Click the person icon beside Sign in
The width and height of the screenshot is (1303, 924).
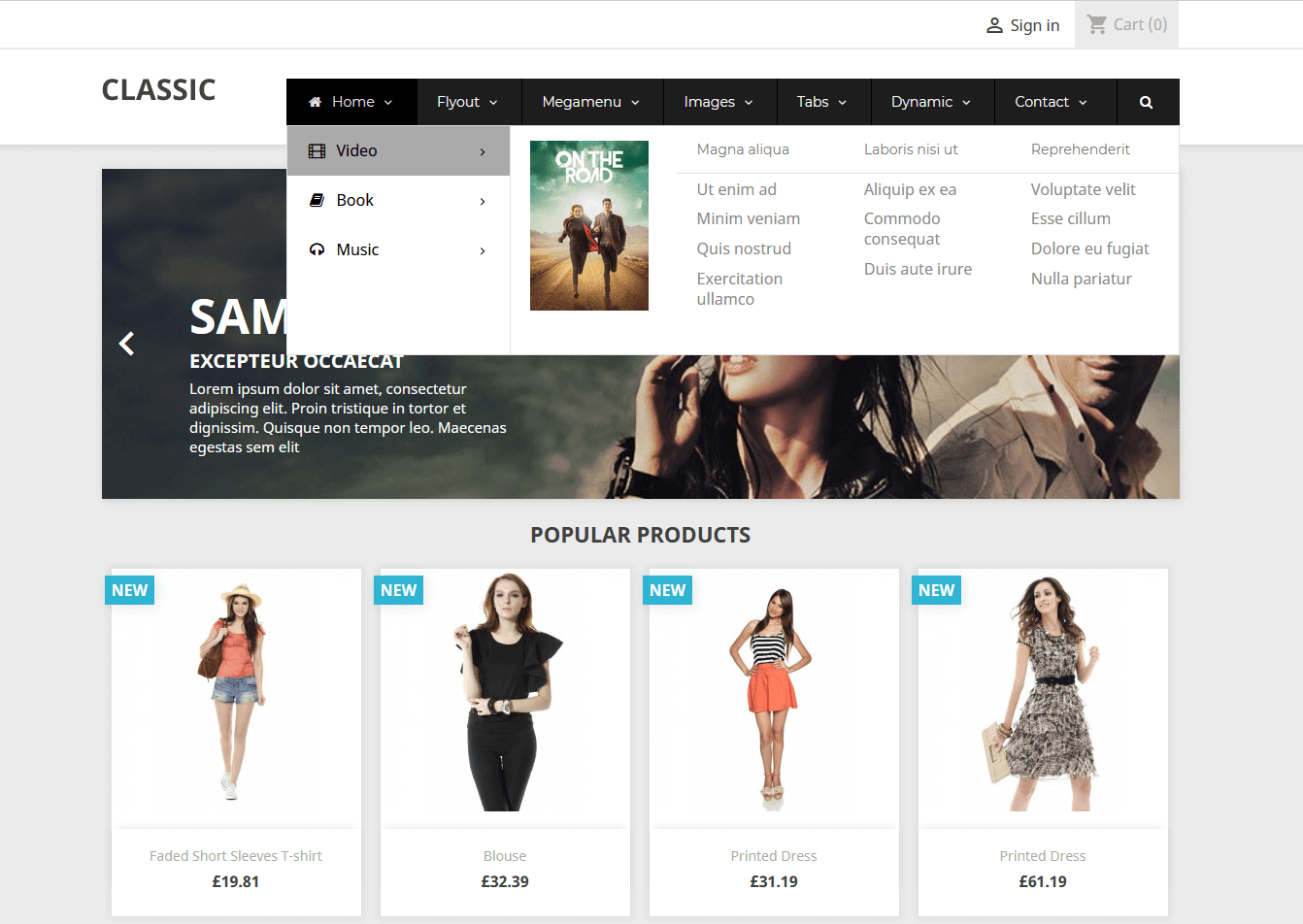tap(994, 25)
